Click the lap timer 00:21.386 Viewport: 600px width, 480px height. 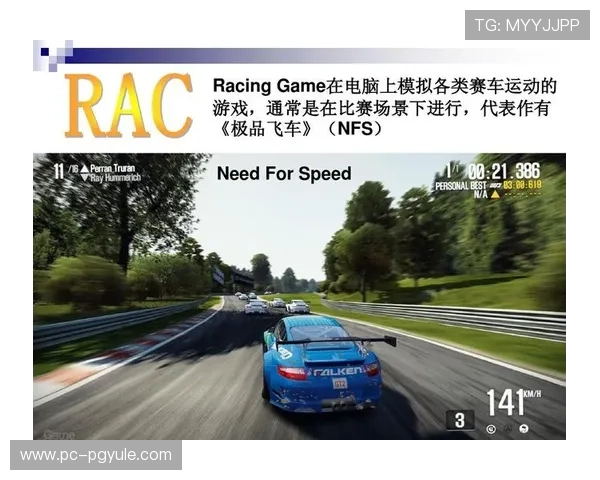pos(503,171)
